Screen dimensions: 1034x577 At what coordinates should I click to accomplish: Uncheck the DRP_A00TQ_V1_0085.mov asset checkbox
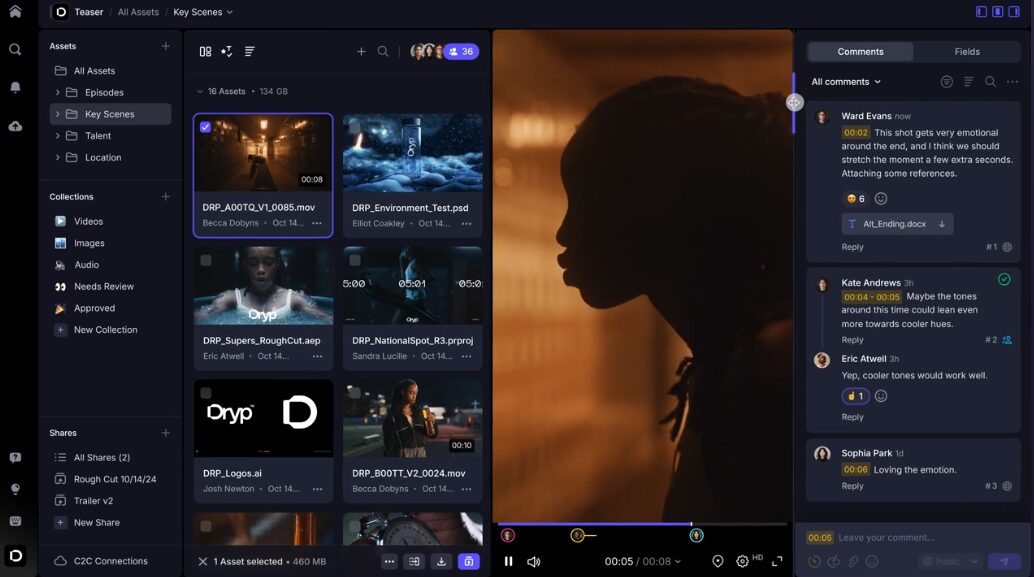pyautogui.click(x=205, y=127)
